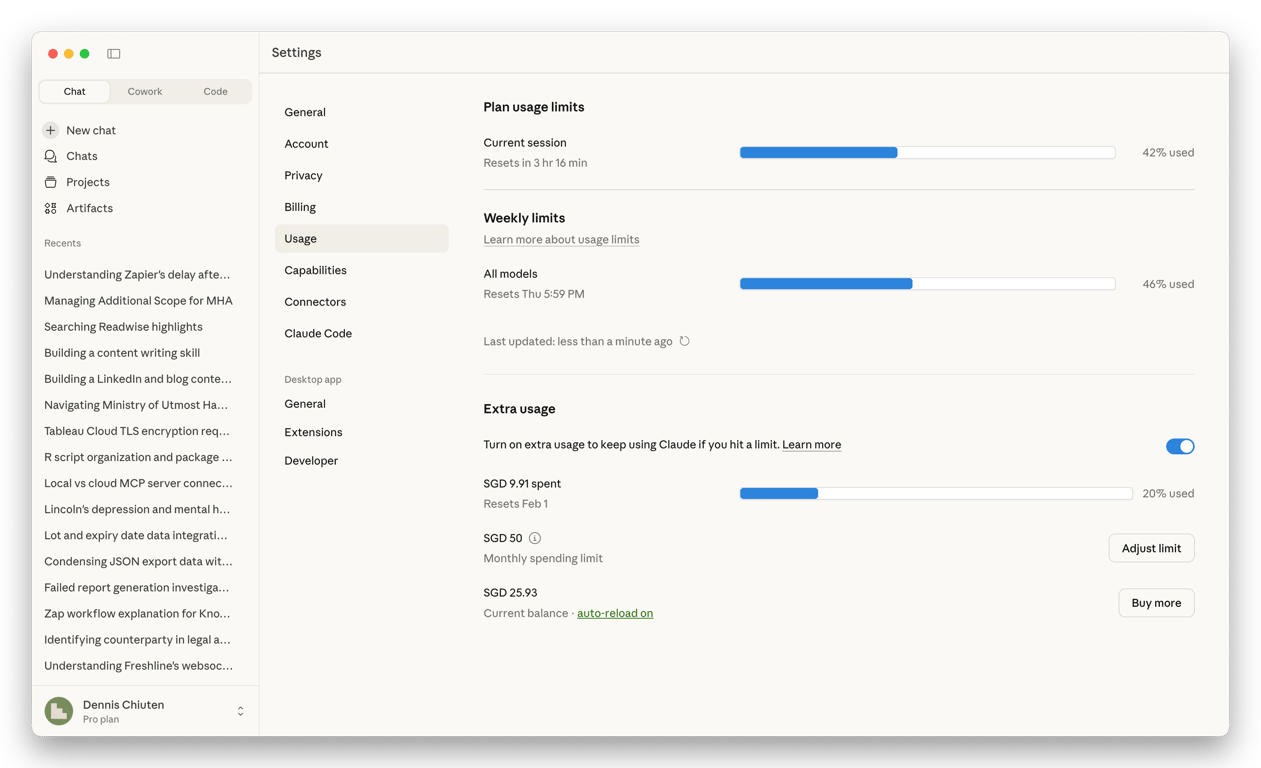The width and height of the screenshot is (1261, 768).
Task: Click the Adjust limit button
Action: 1151,548
